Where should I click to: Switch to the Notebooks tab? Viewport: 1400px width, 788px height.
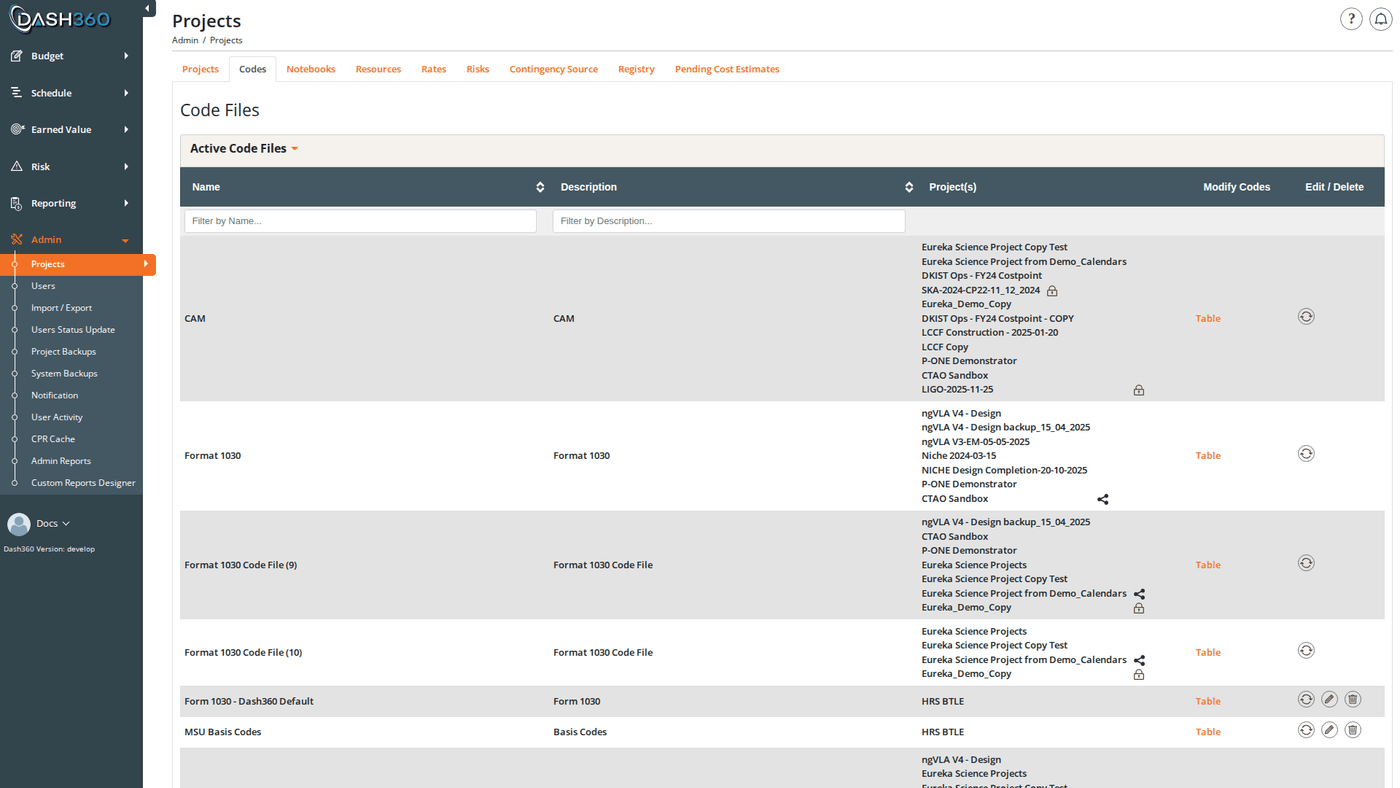(311, 69)
